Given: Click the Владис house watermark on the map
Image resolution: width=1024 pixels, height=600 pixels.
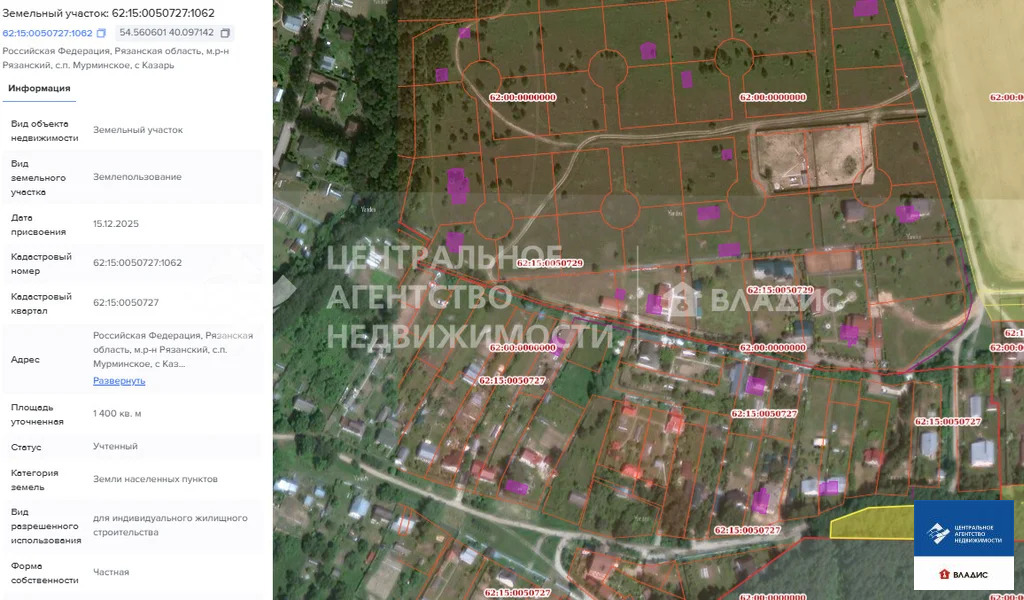Looking at the screenshot, I should [x=683, y=299].
